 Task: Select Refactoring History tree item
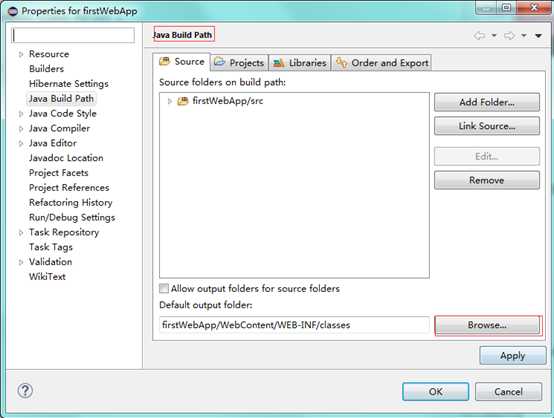pyautogui.click(x=71, y=202)
